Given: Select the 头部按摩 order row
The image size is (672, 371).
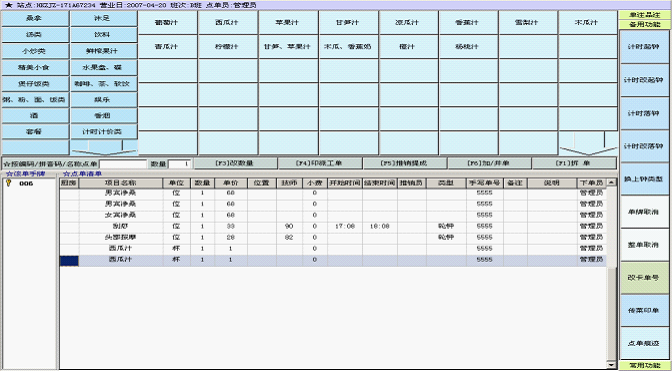Looking at the screenshot, I should coord(333,237).
